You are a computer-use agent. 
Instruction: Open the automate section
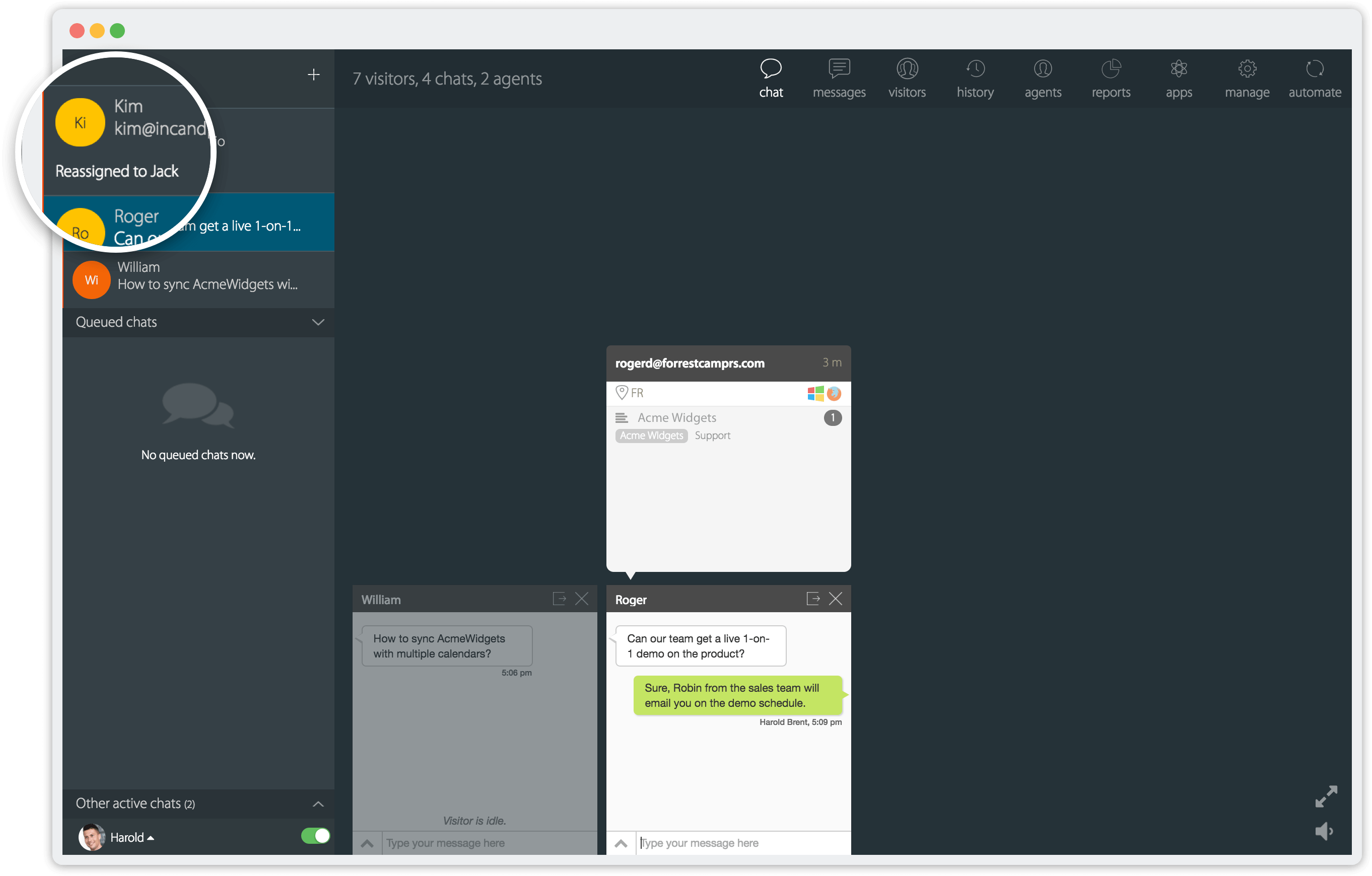coord(1315,79)
